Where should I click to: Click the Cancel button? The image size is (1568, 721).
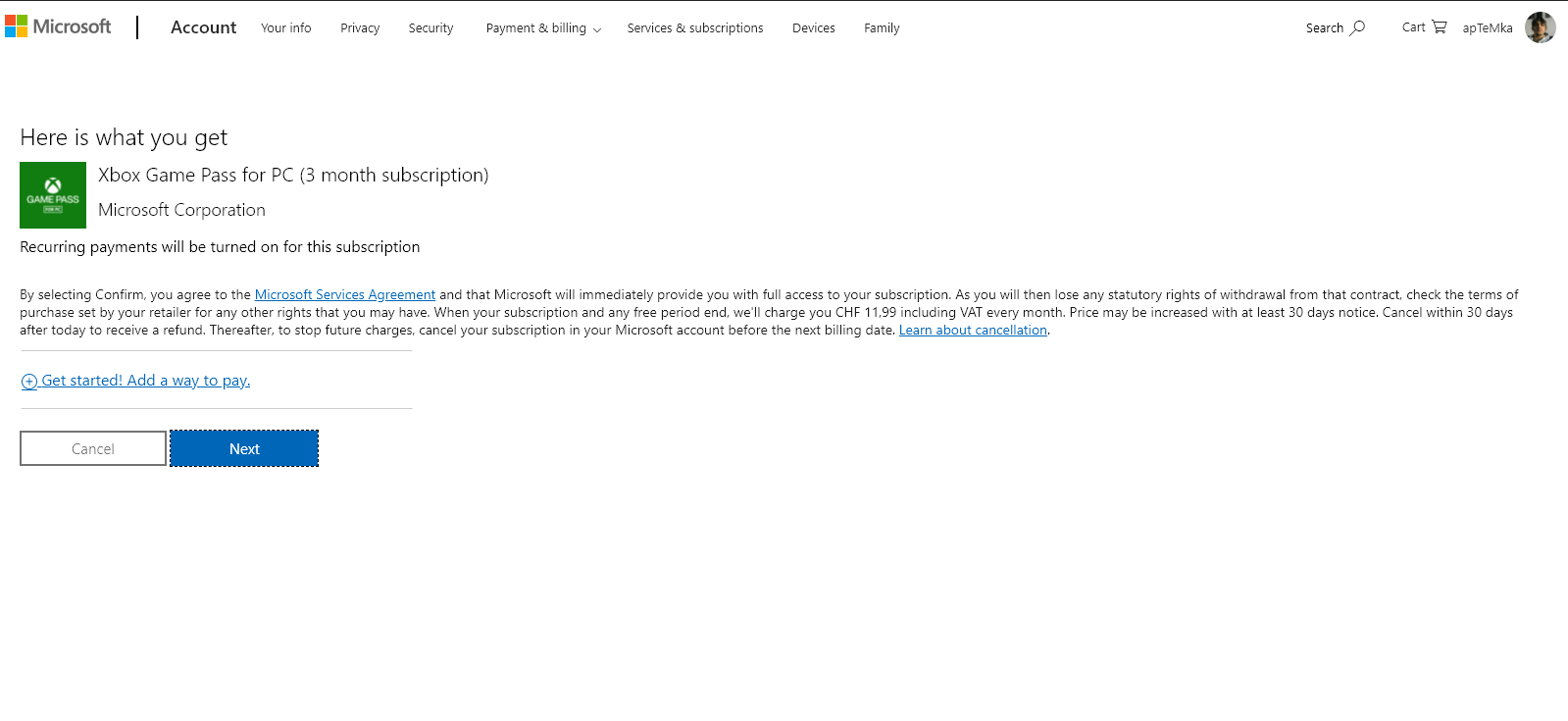pyautogui.click(x=93, y=448)
